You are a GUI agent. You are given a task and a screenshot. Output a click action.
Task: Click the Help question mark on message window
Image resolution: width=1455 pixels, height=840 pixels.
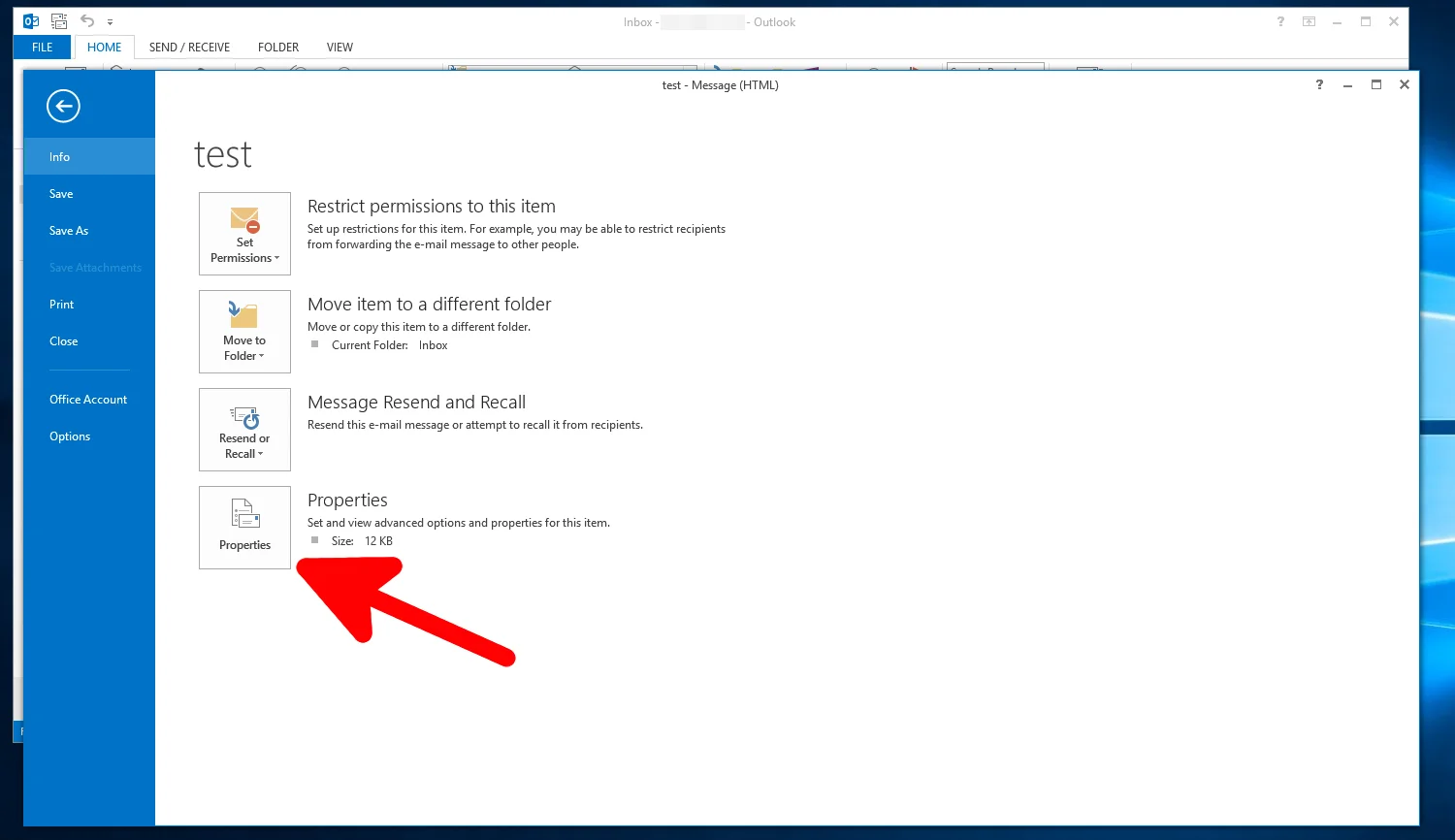(1318, 85)
